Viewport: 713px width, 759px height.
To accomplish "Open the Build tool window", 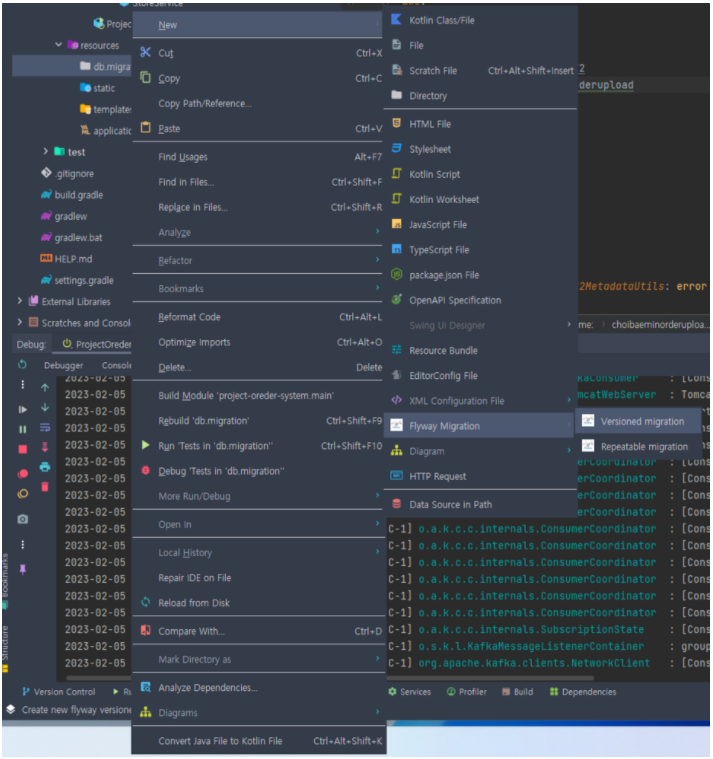I will pos(517,691).
